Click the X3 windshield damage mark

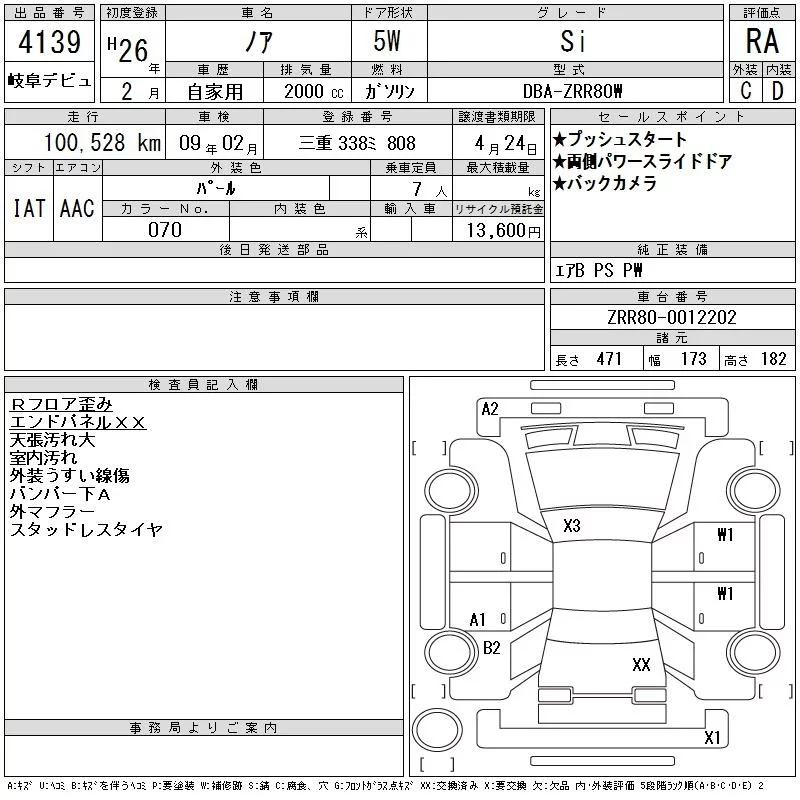pos(572,525)
